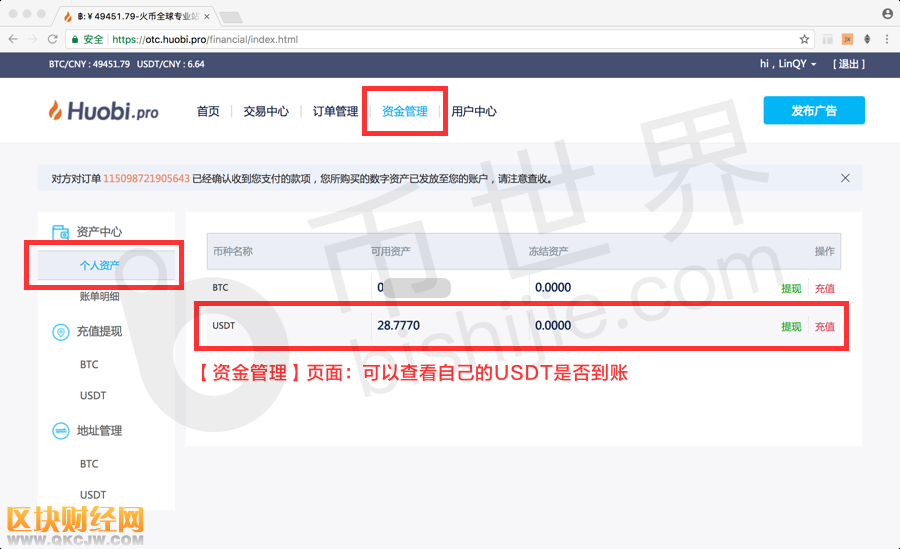
Task: Click the orange extension icon in toolbar
Action: click(847, 39)
